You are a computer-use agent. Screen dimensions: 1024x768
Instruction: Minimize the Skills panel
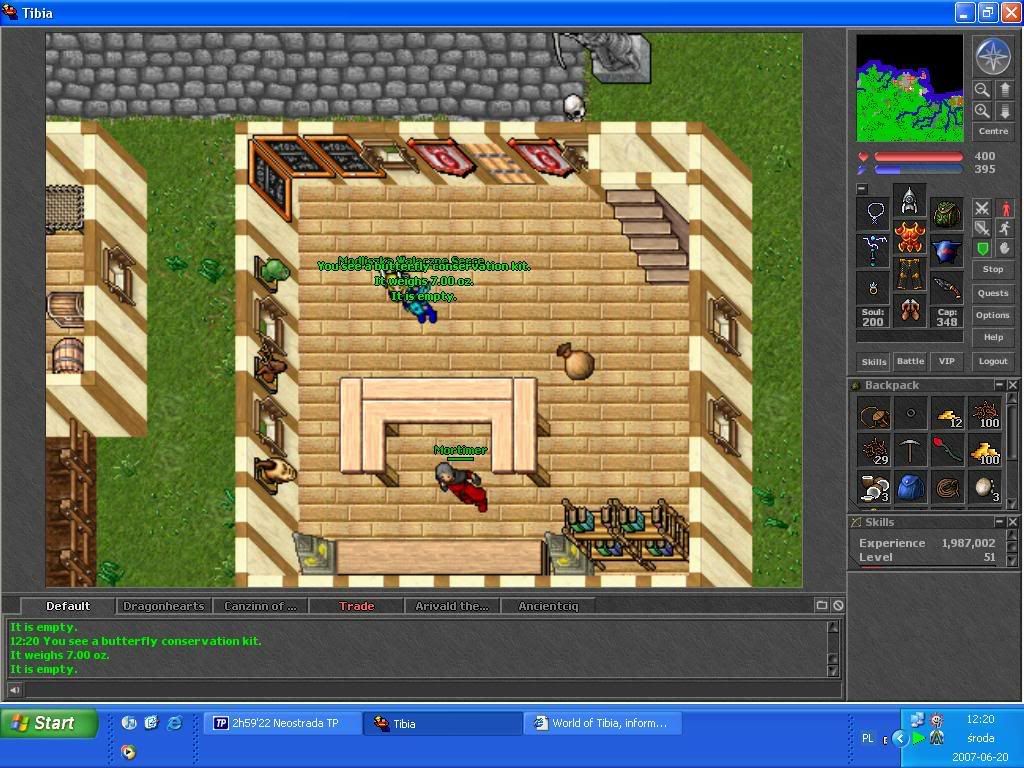click(x=999, y=522)
